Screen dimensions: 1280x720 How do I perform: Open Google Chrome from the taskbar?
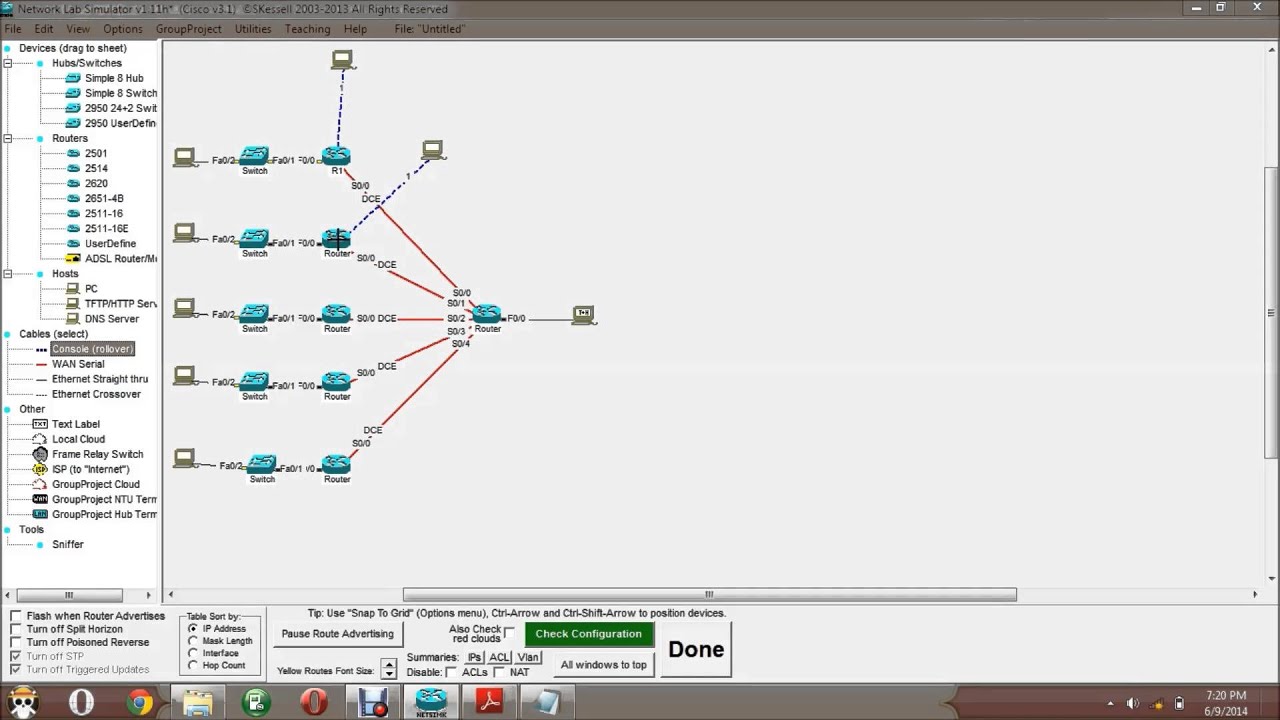pos(141,702)
